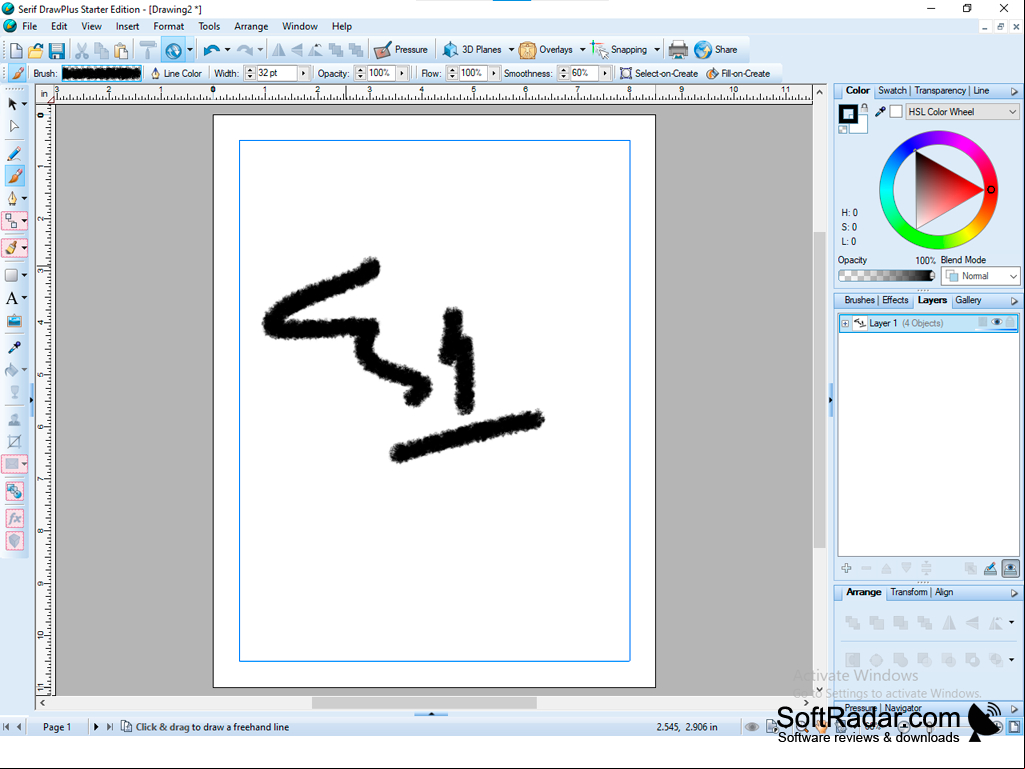Click the Open folder icon
This screenshot has height=769, width=1025.
36,50
